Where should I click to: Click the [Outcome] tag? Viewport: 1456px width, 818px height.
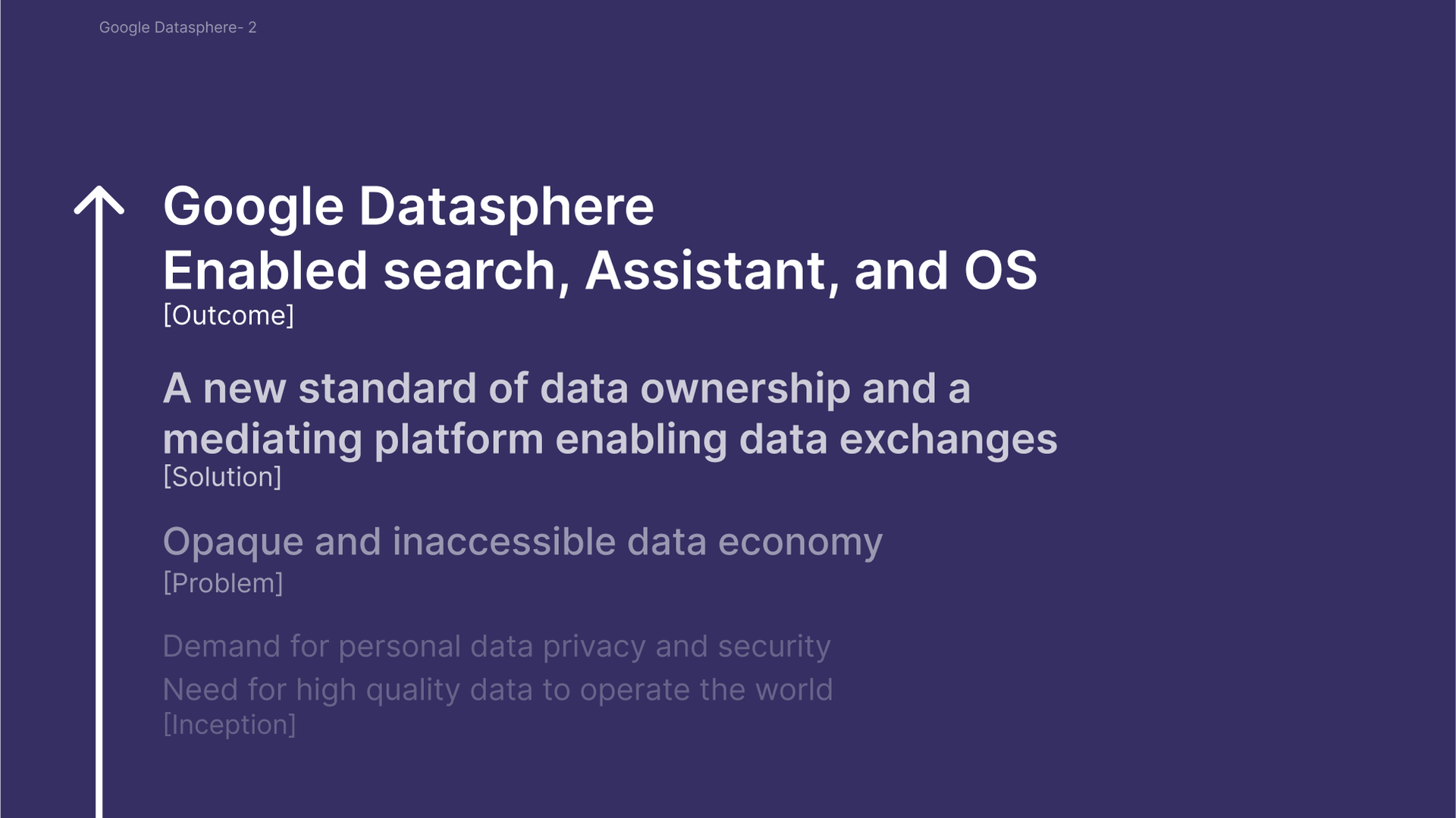click(228, 315)
